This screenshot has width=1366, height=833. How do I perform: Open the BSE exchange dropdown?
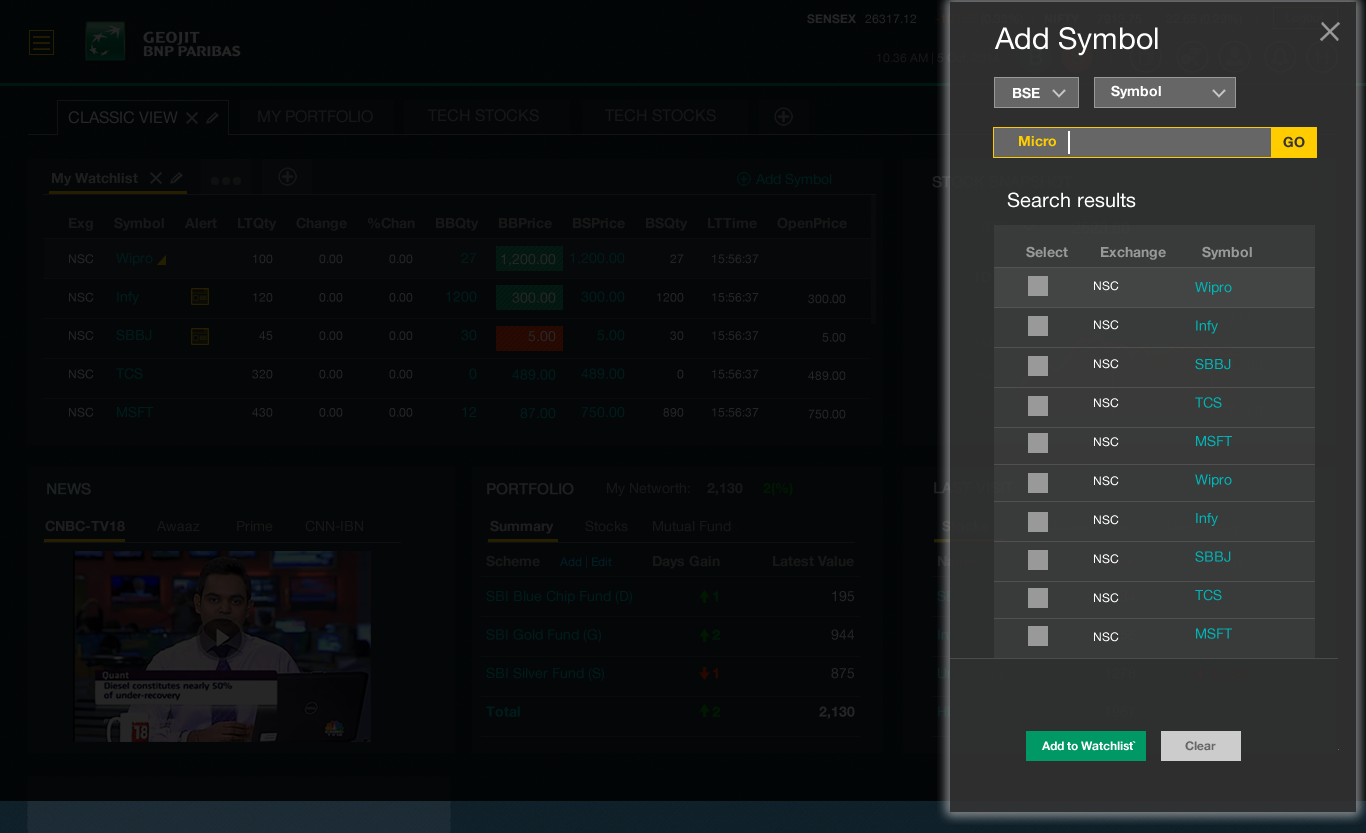[x=1036, y=93]
